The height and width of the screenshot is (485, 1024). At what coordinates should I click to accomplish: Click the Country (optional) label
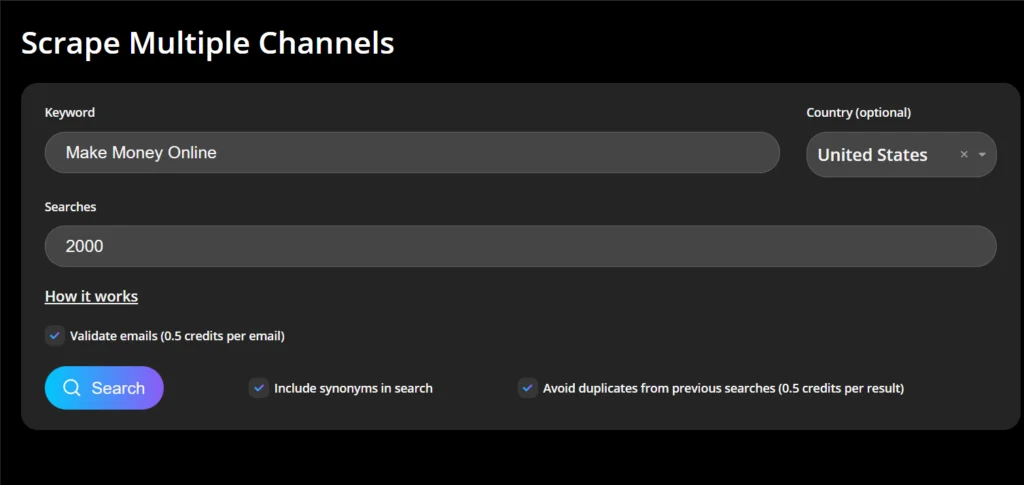point(858,113)
